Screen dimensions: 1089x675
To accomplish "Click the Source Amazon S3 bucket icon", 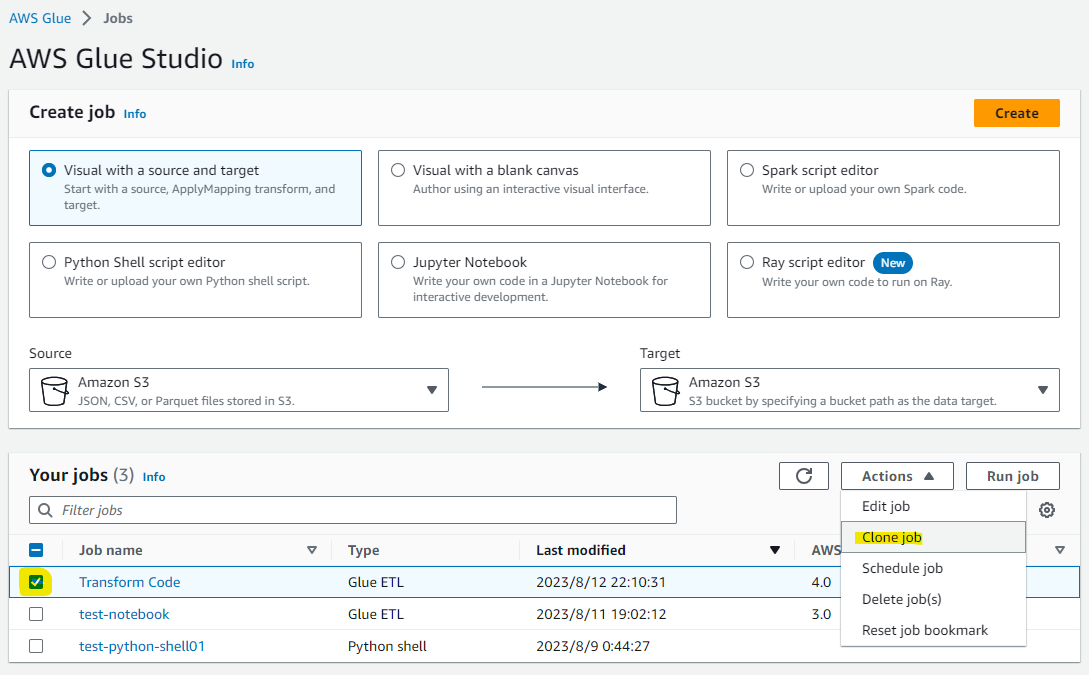I will tap(55, 391).
